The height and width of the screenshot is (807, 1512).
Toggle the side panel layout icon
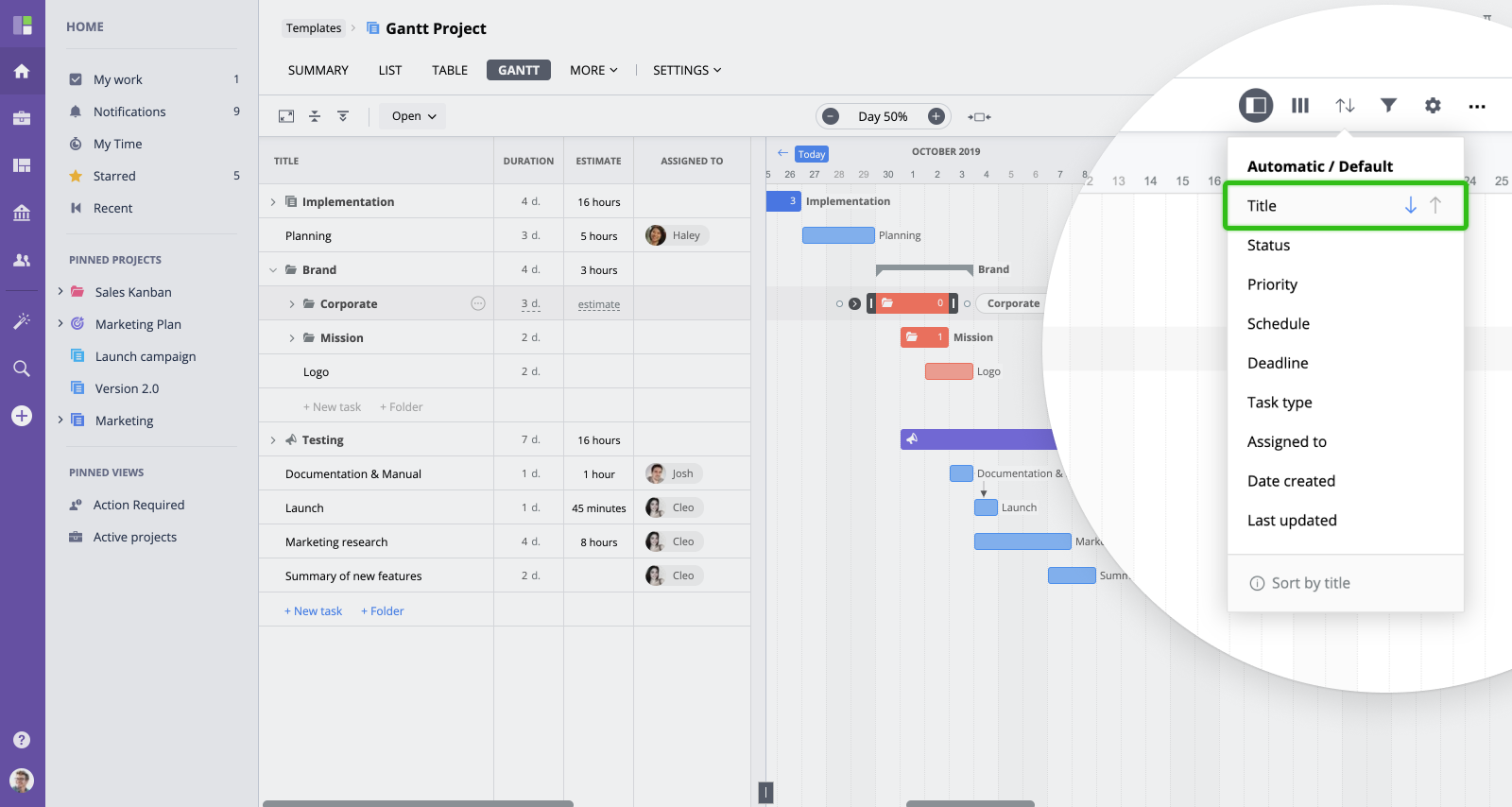pyautogui.click(x=1256, y=105)
